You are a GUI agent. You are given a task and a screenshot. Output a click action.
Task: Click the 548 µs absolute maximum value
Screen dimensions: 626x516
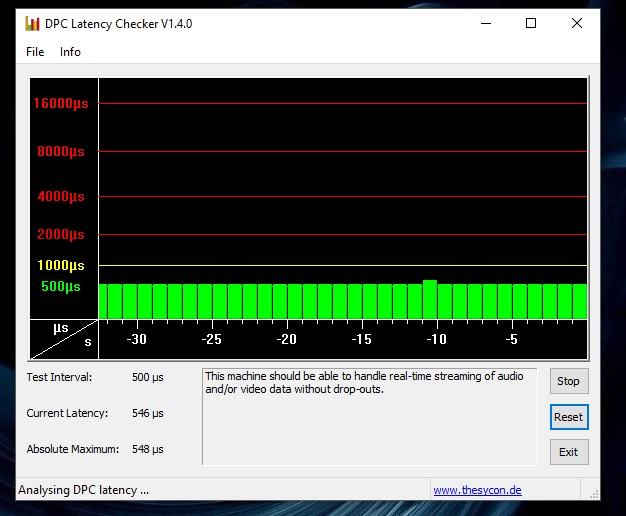[x=148, y=449]
